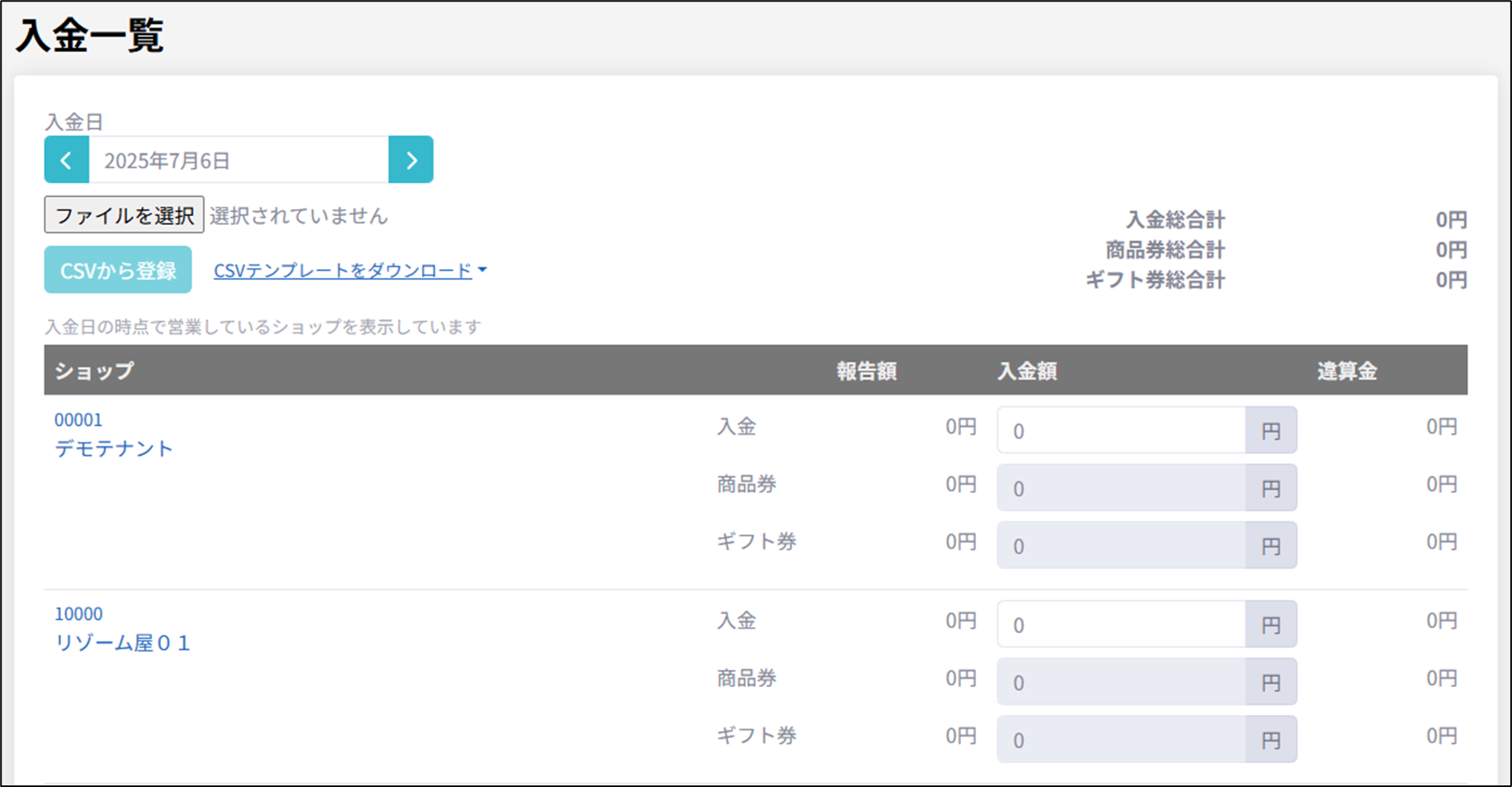Go to previous deposit date arrow
Image resolution: width=1512 pixels, height=787 pixels.
tap(66, 160)
